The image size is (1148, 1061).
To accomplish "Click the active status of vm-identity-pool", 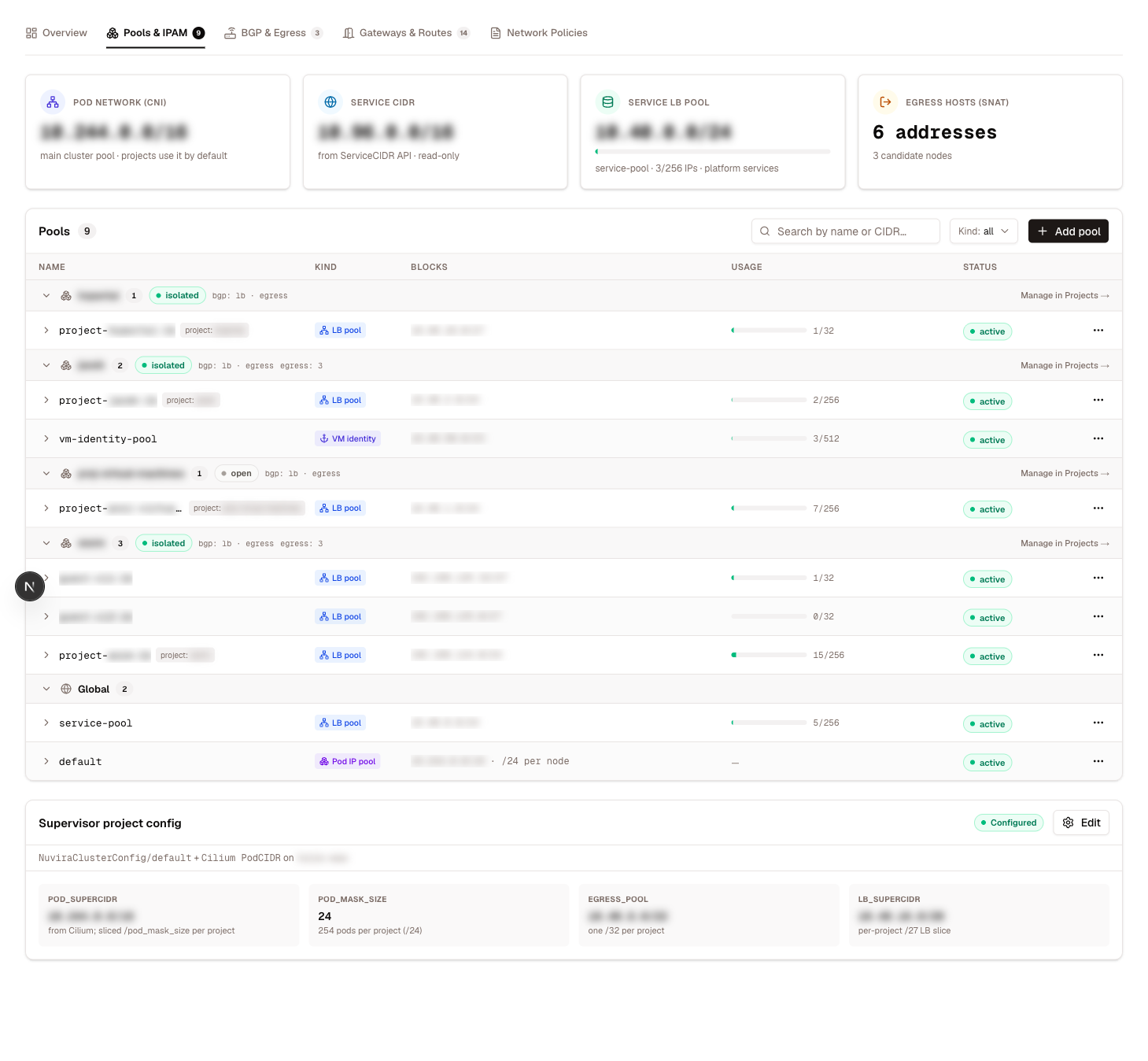I will coord(987,440).
